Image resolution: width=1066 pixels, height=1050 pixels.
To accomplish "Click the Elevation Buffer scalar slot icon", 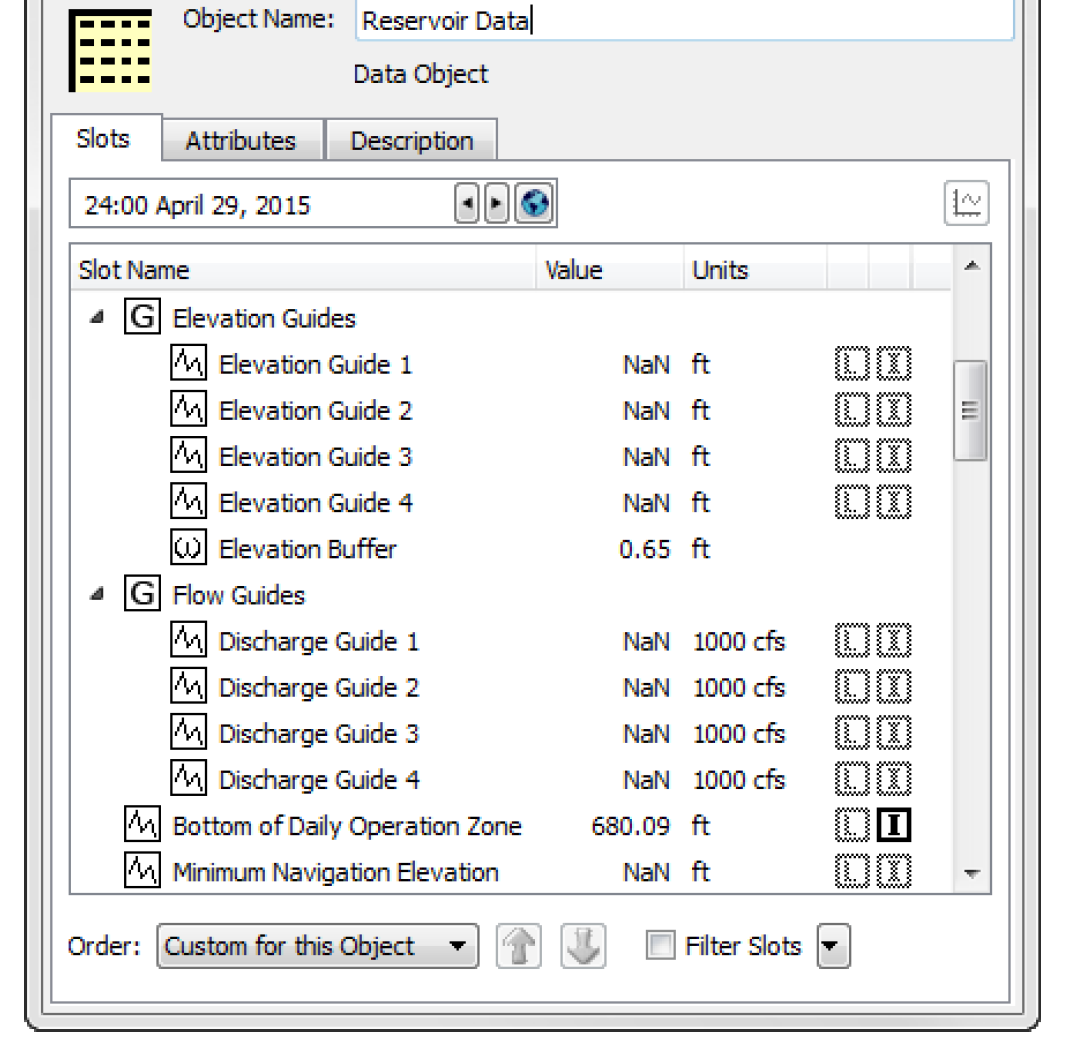I will [188, 549].
